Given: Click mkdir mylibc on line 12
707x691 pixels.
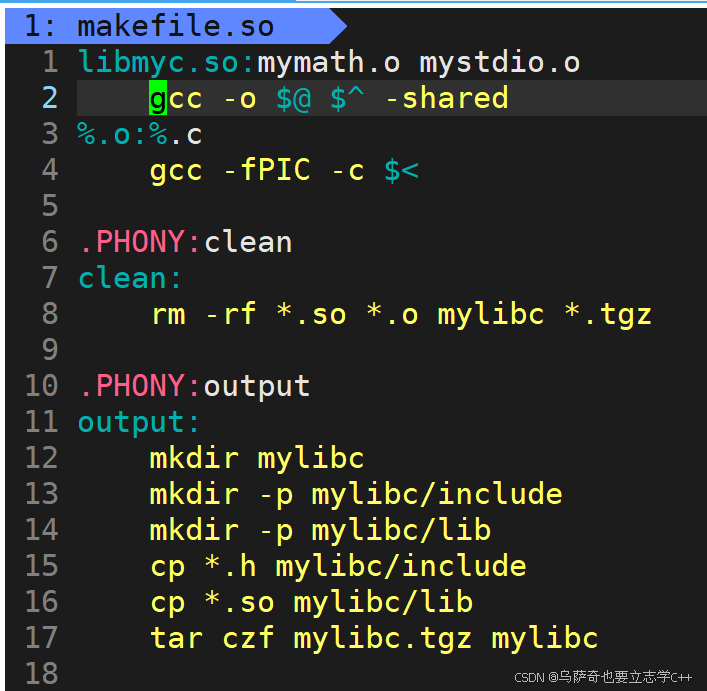Looking at the screenshot, I should pyautogui.click(x=257, y=458).
